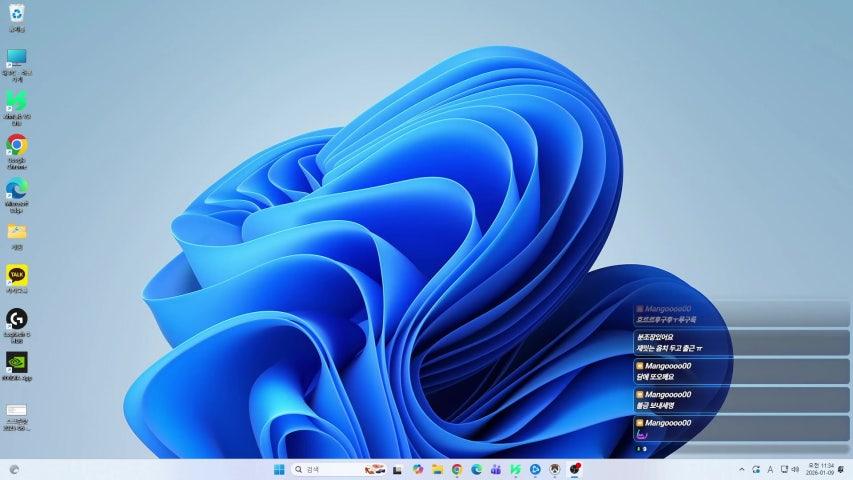This screenshot has width=853, height=480.
Task: Open KakaoTalk desktop shortcut
Action: point(17,274)
